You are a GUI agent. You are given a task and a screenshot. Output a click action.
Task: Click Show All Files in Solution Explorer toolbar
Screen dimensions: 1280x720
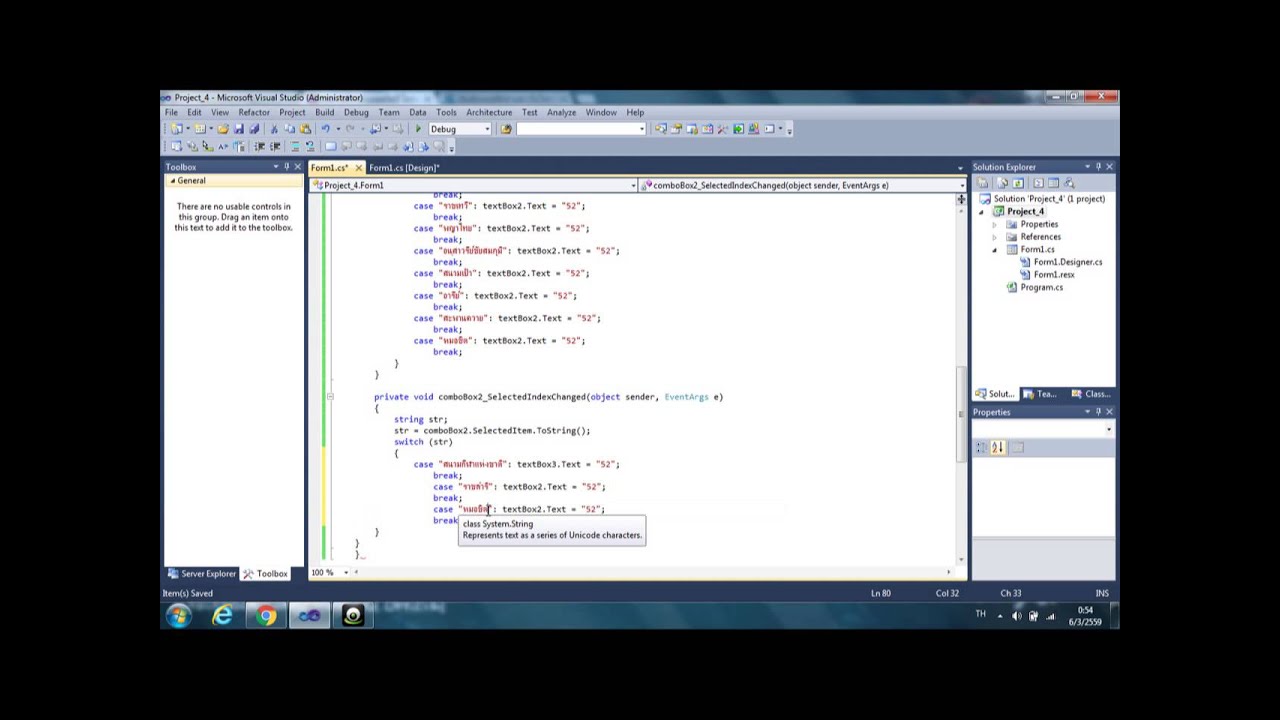(1002, 183)
